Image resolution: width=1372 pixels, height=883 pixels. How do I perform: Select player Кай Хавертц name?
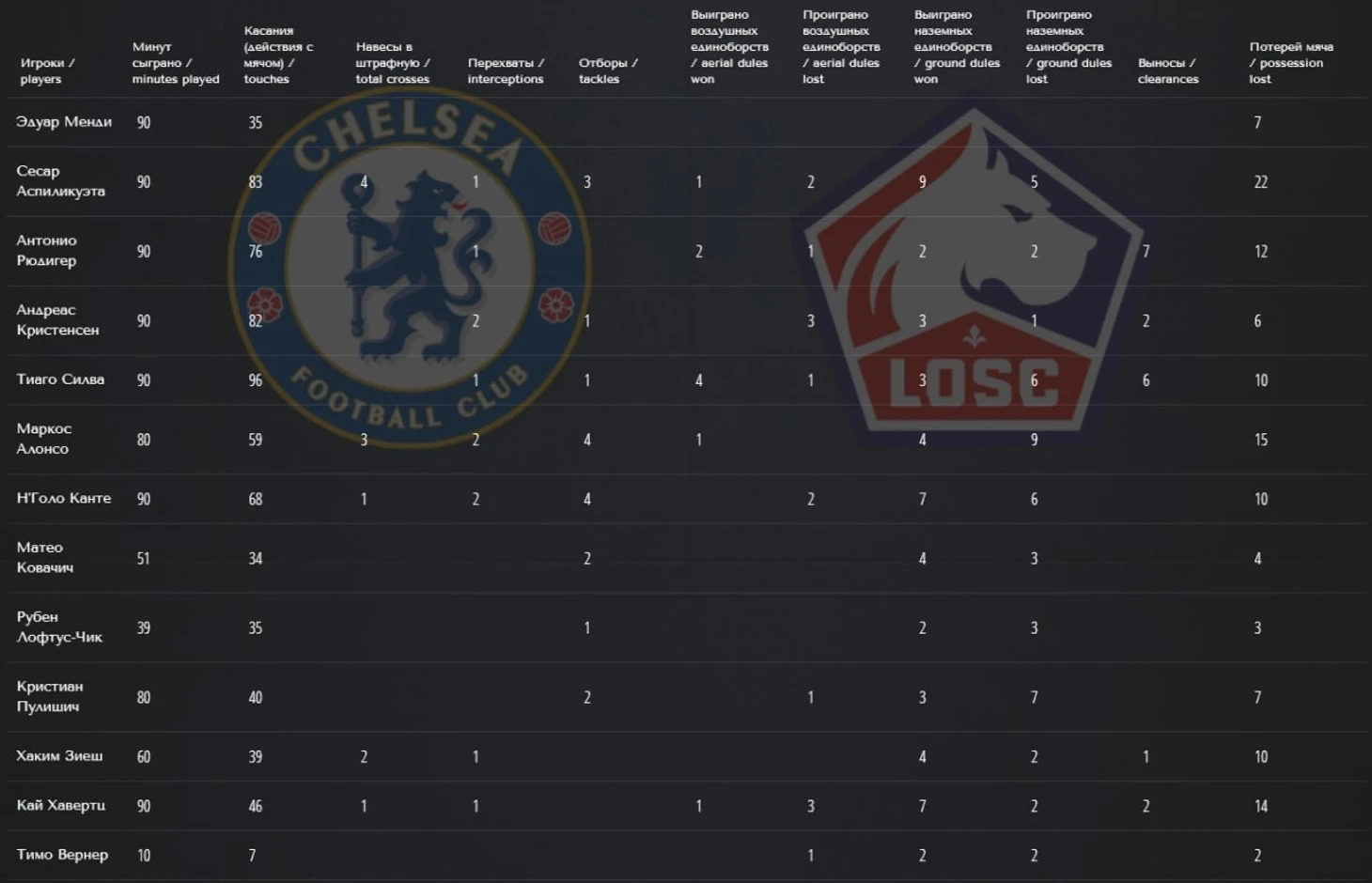(x=61, y=805)
